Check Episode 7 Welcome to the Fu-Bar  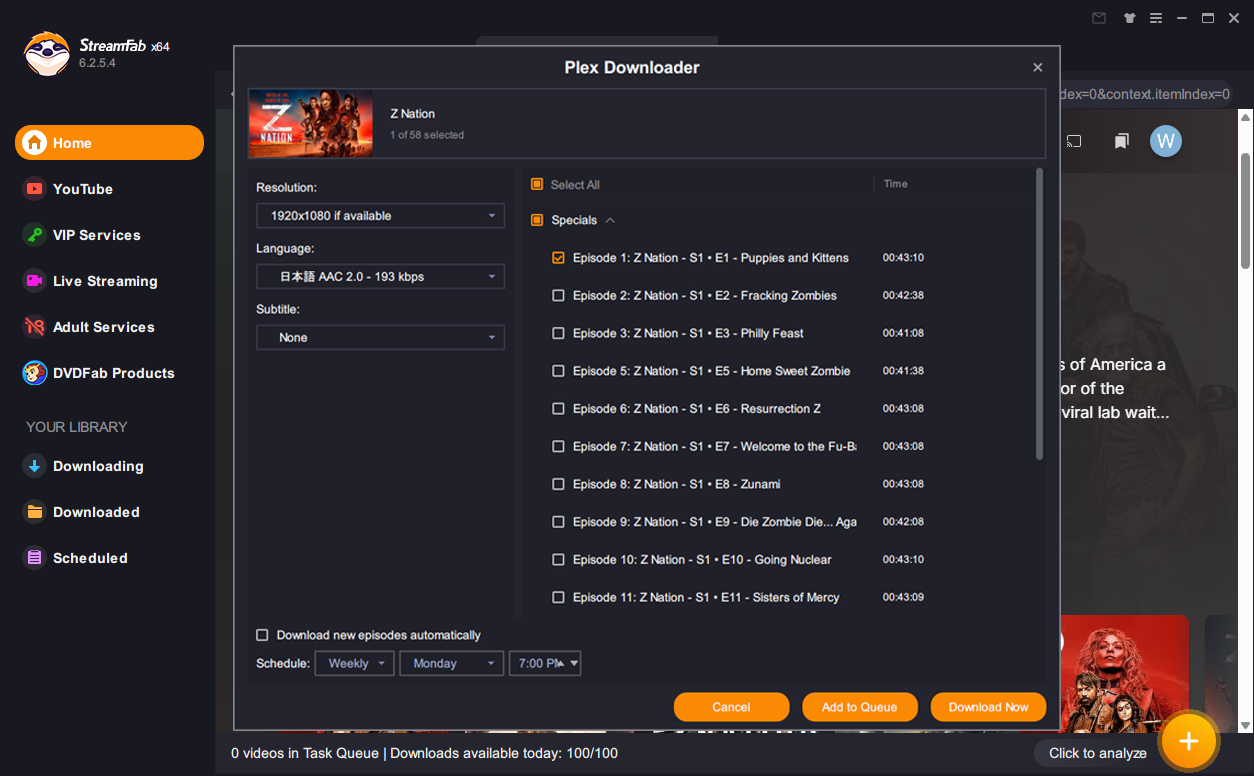pos(559,447)
